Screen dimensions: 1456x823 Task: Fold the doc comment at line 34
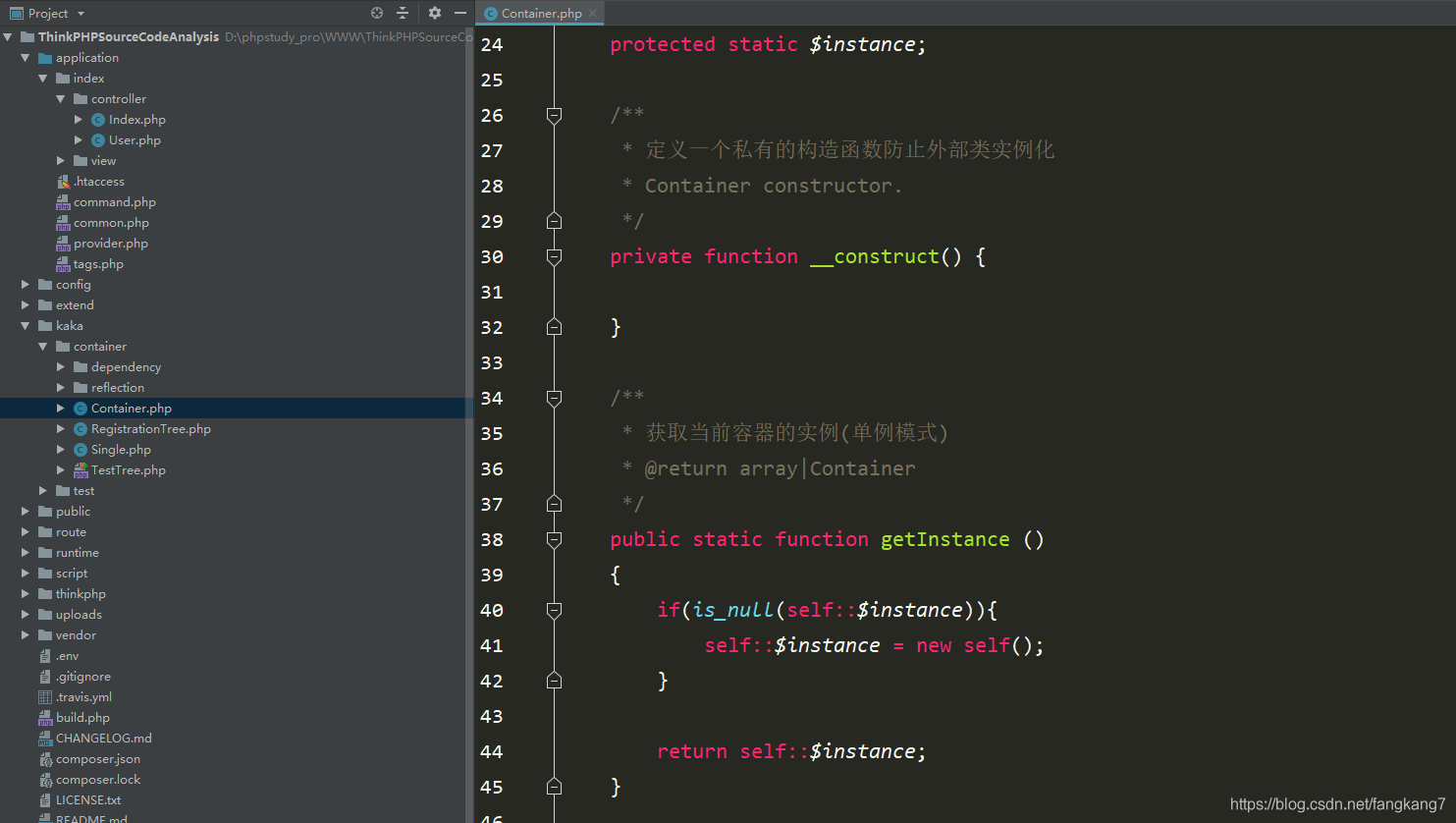(554, 398)
